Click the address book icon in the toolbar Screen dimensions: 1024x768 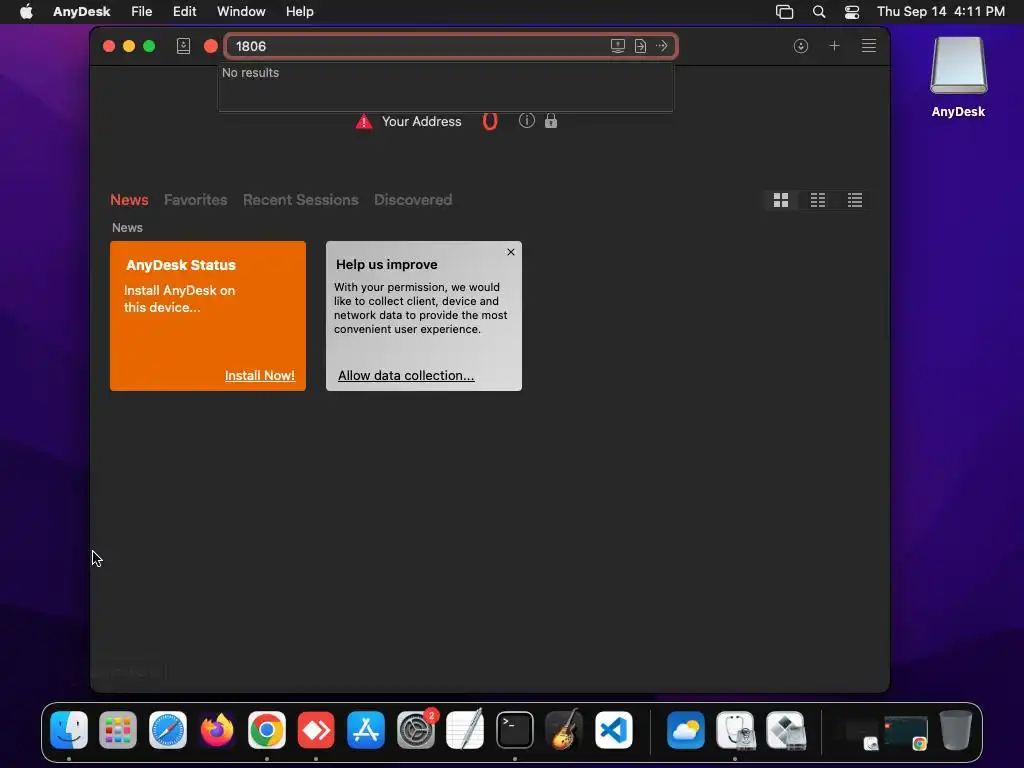[x=184, y=46]
